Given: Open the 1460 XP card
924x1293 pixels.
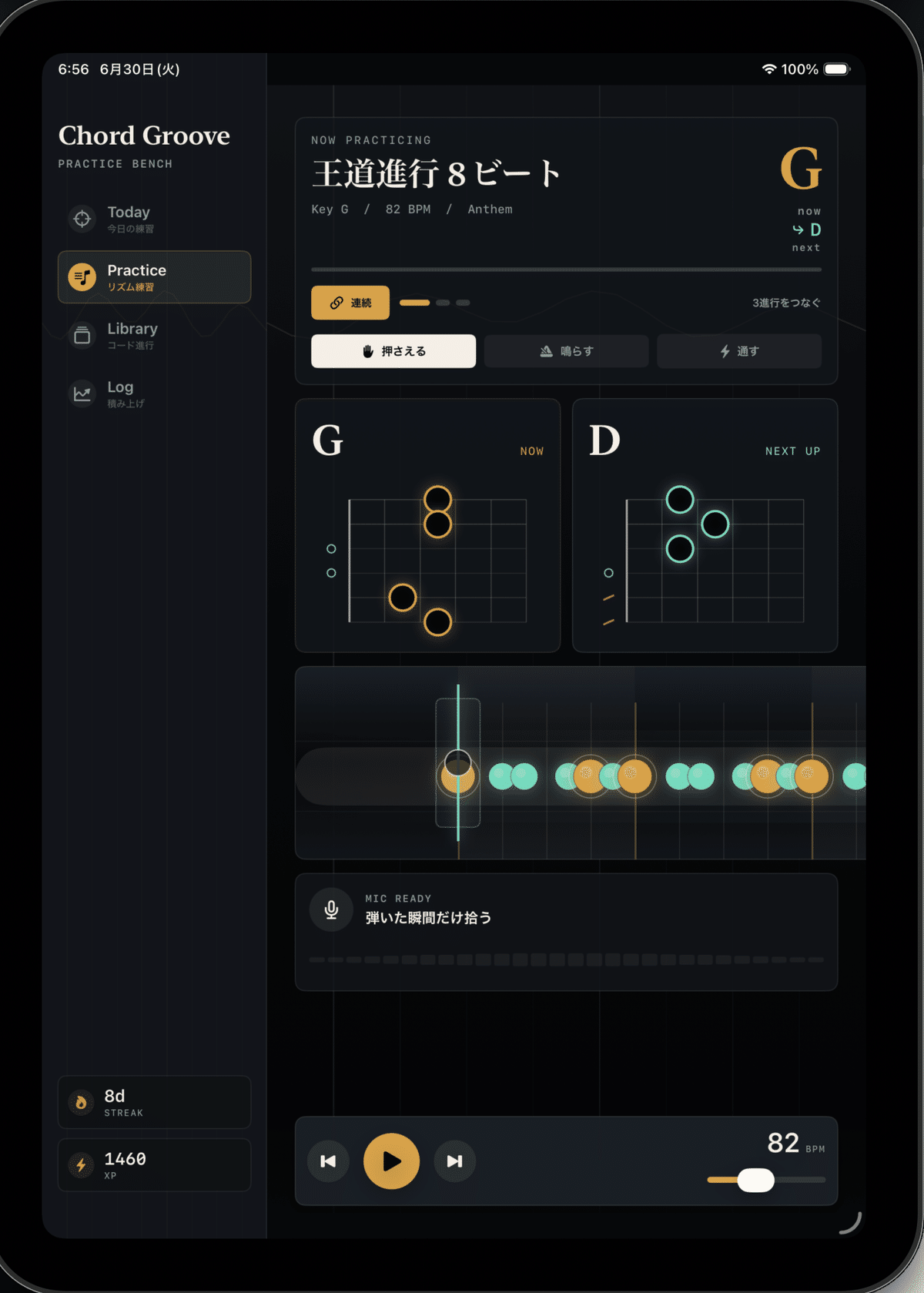Looking at the screenshot, I should (154, 1165).
